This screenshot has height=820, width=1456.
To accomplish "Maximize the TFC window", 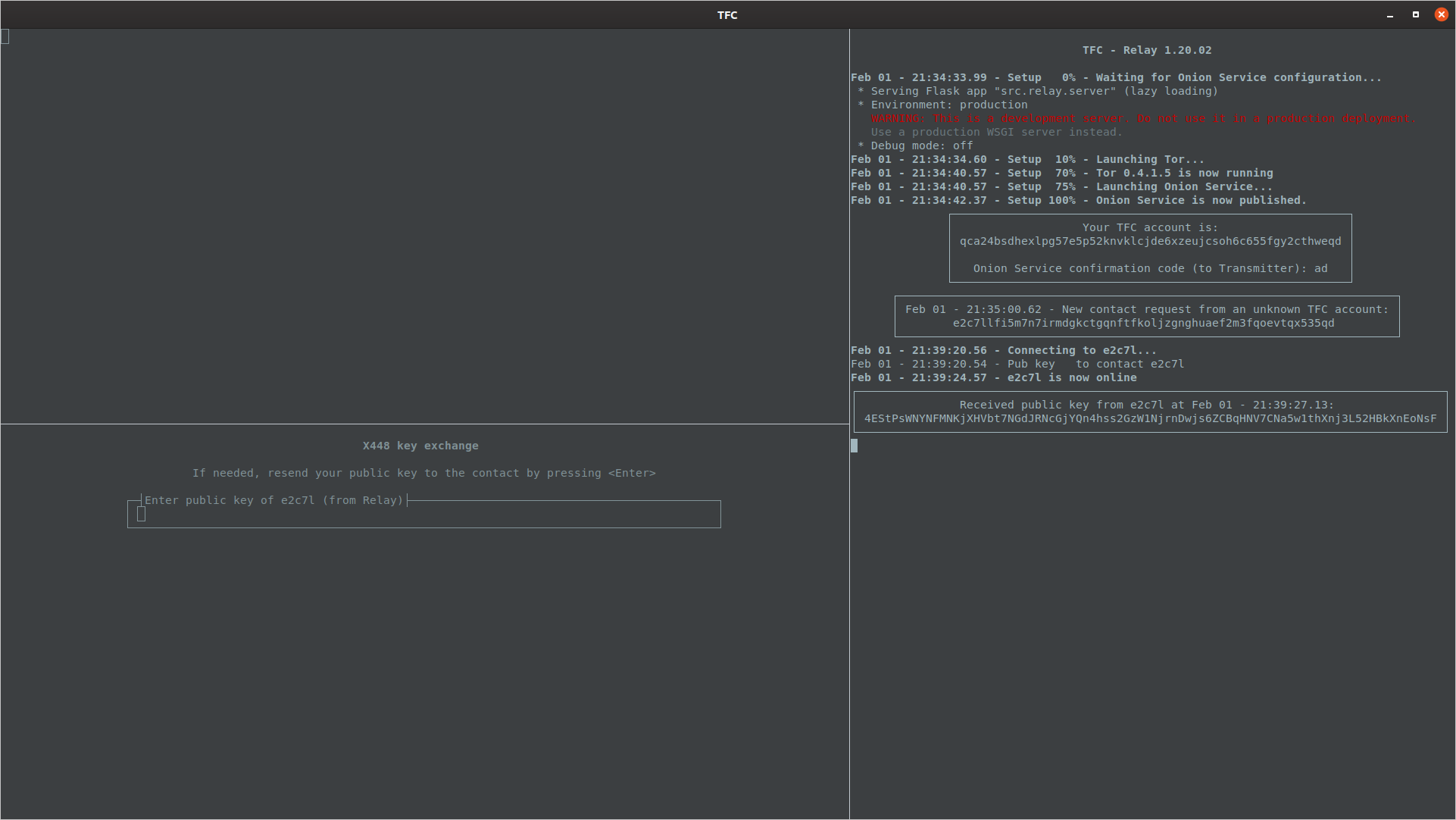I will pos(1415,14).
